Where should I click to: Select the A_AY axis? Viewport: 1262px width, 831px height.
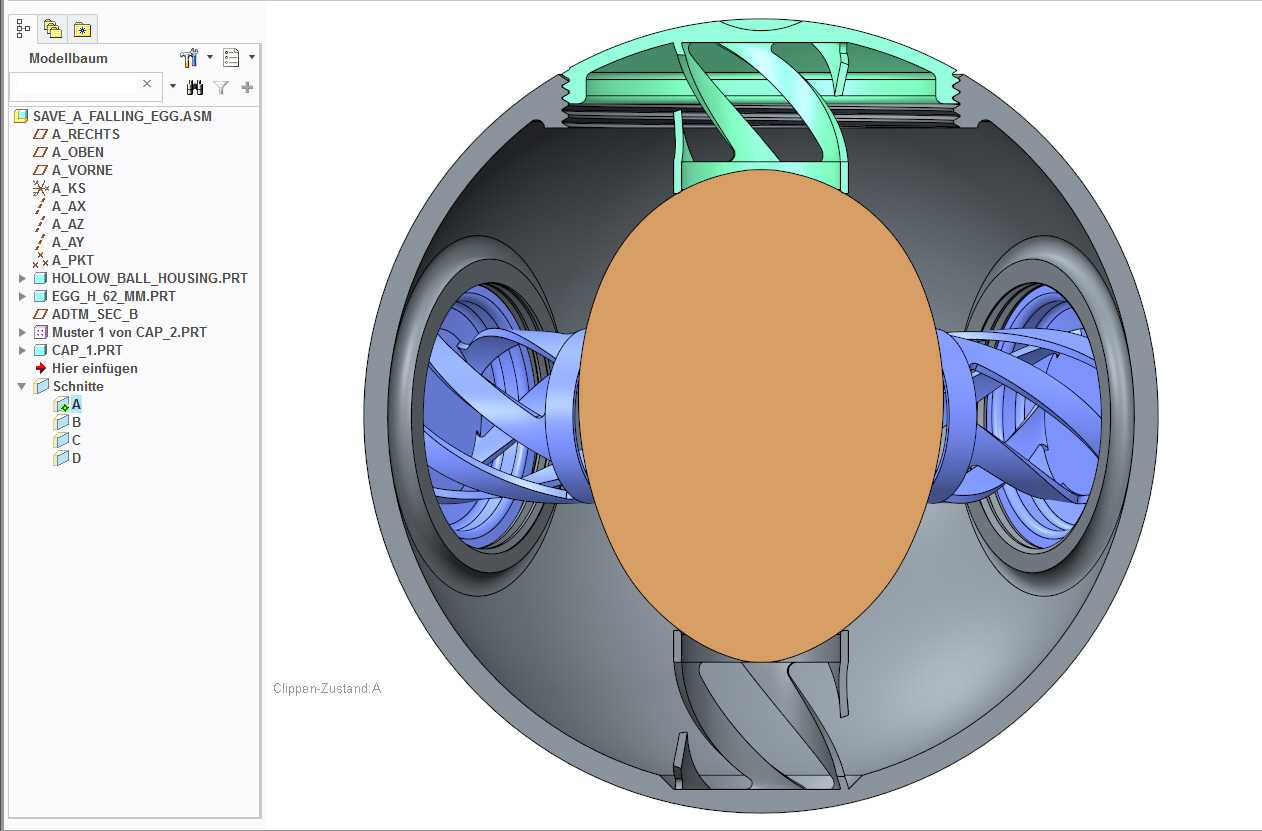[69, 242]
